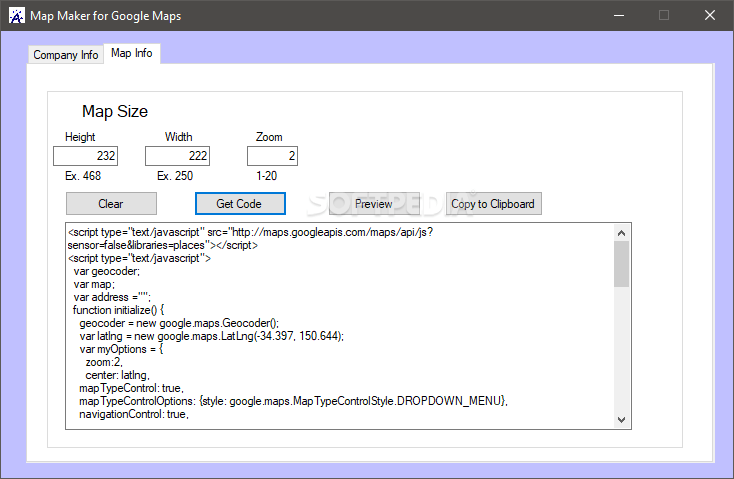Click the 'zoom:2,' code line
This screenshot has height=479, width=734.
[x=104, y=362]
